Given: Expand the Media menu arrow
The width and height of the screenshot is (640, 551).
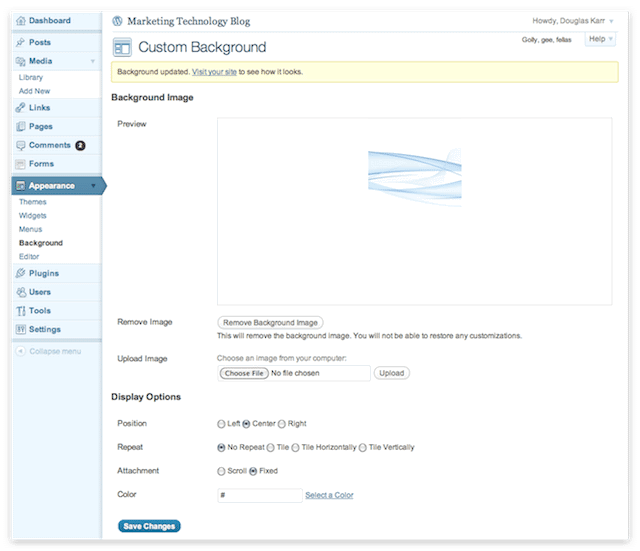Looking at the screenshot, I should (93, 61).
